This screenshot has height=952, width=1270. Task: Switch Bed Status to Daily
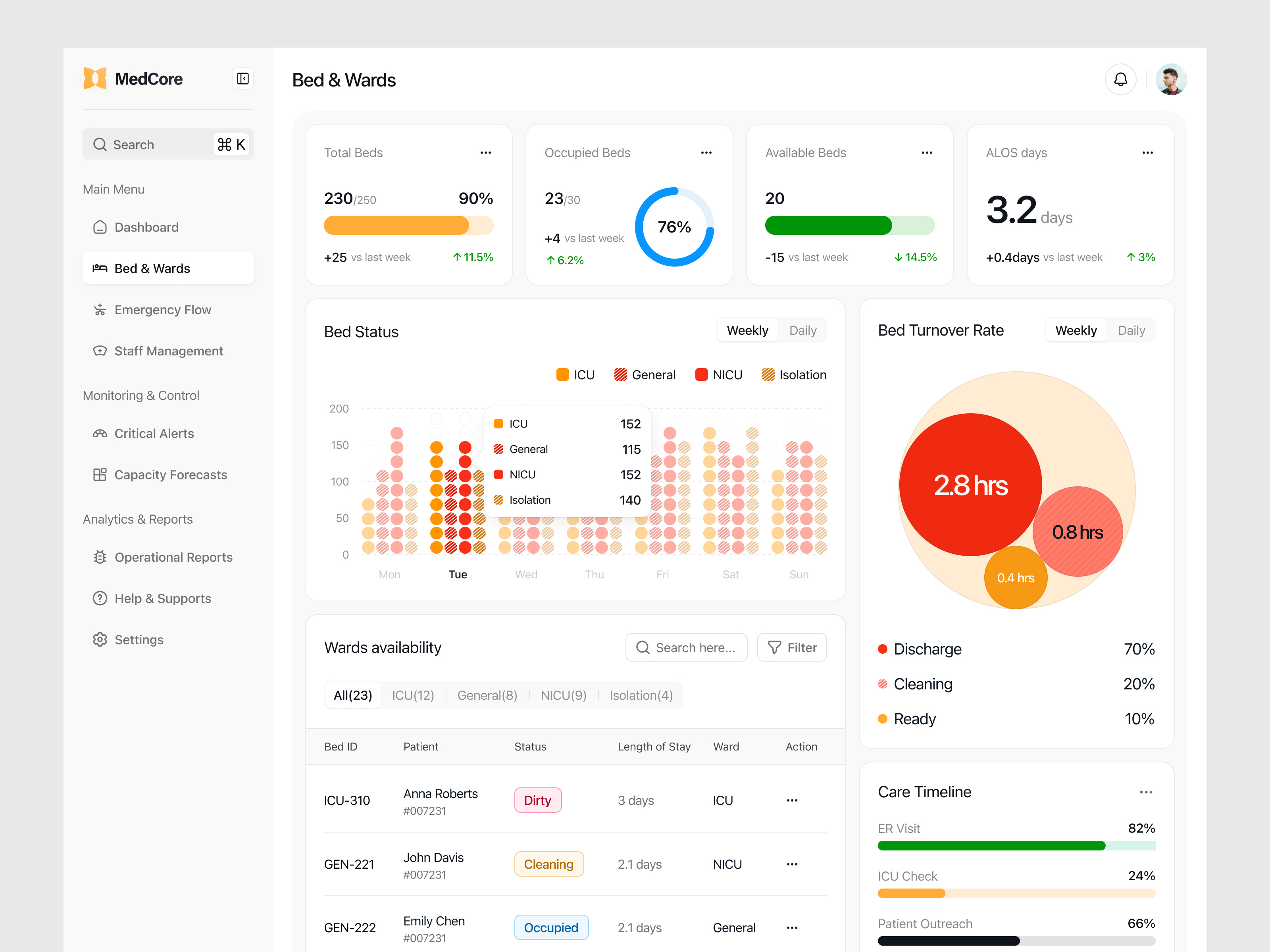802,330
